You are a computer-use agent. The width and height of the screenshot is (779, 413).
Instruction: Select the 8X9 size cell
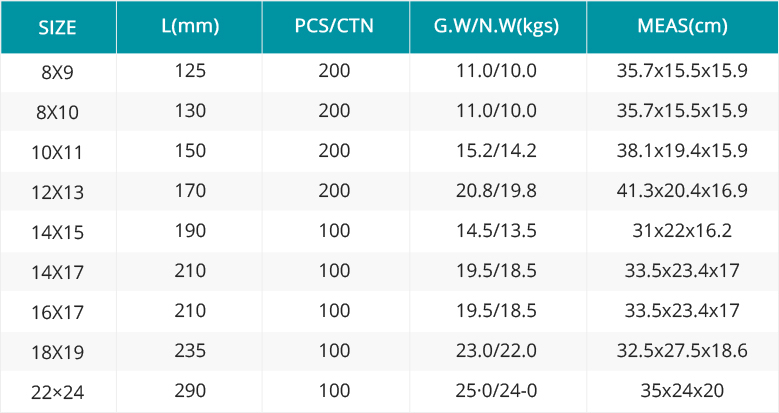coord(58,73)
